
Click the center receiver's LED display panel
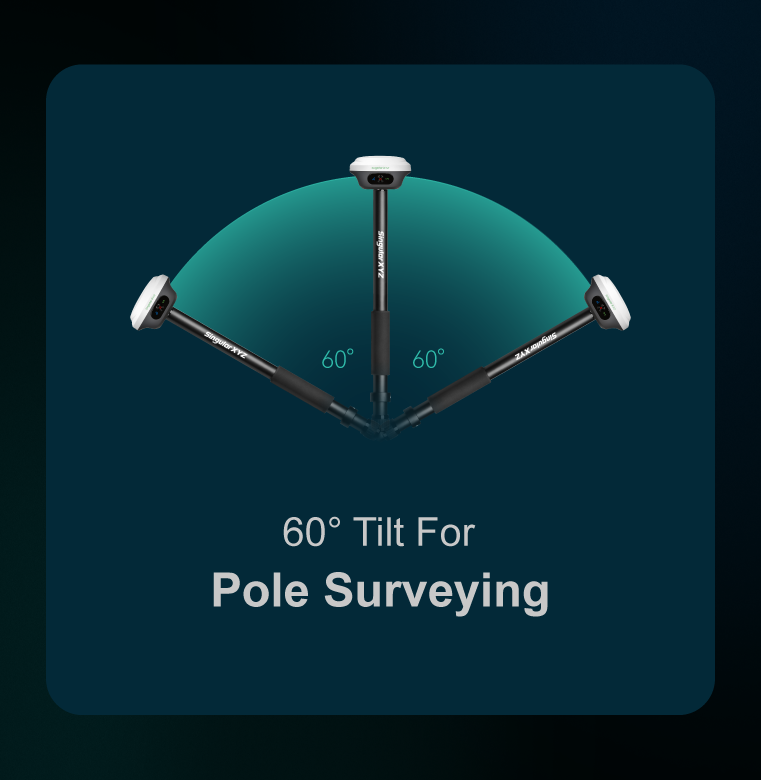click(380, 179)
